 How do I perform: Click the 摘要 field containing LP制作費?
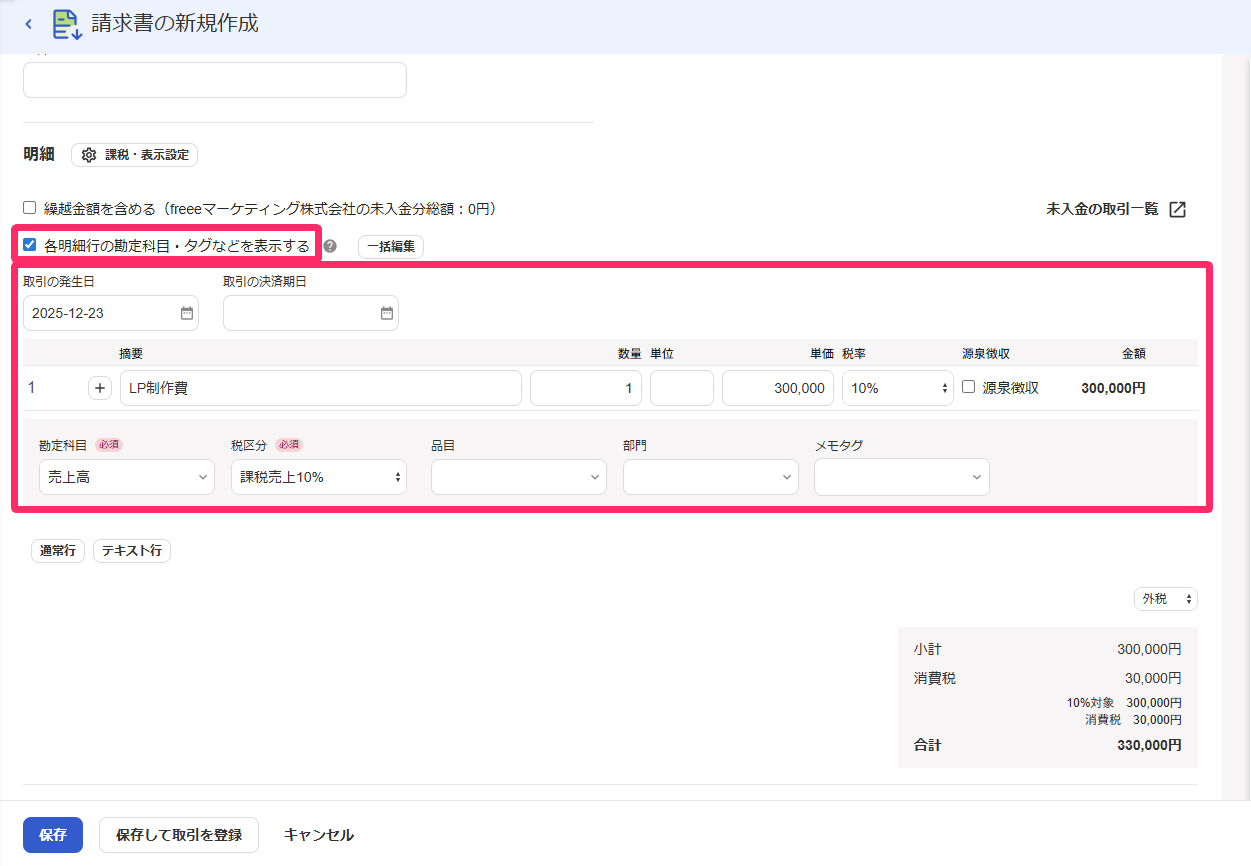pos(321,388)
